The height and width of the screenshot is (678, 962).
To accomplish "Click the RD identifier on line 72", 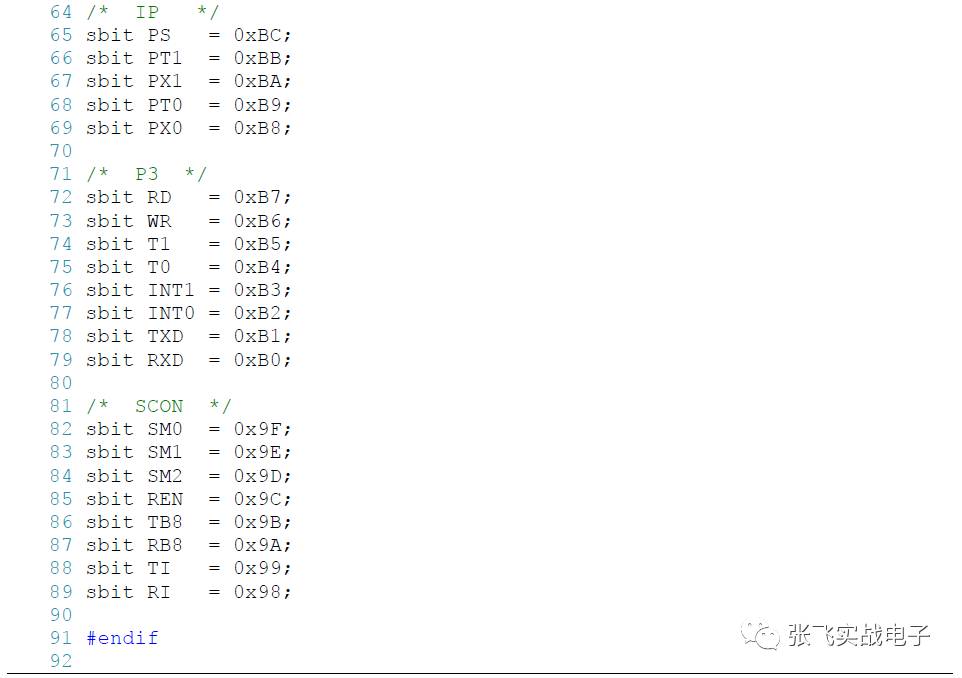I will point(159,197).
